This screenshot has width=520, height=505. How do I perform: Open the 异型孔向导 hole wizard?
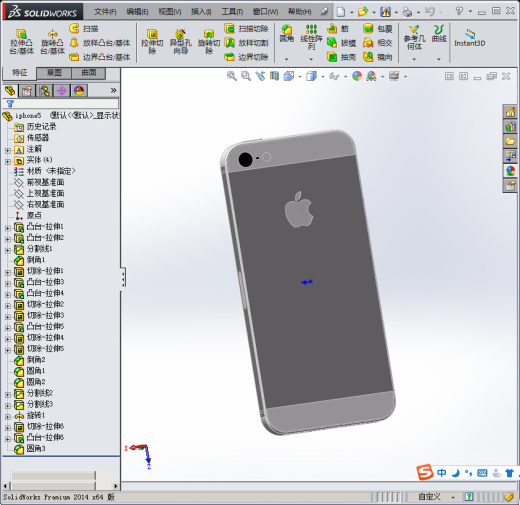(180, 42)
